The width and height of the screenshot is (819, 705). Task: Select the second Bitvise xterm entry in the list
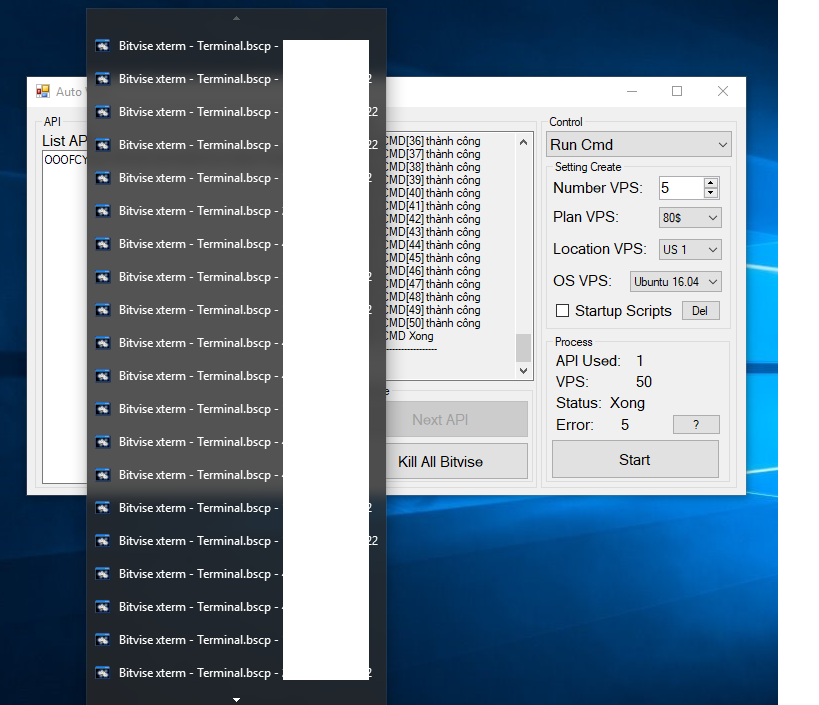click(195, 79)
